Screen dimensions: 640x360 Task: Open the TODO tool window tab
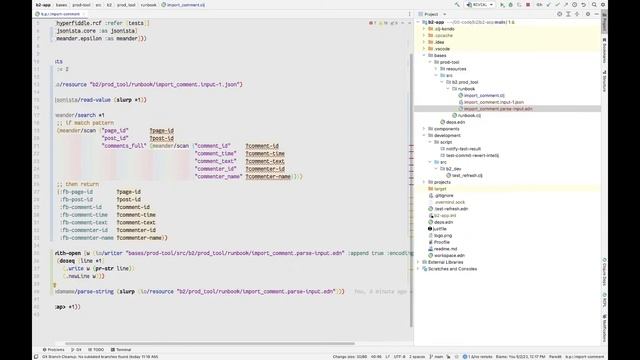[x=96, y=349]
